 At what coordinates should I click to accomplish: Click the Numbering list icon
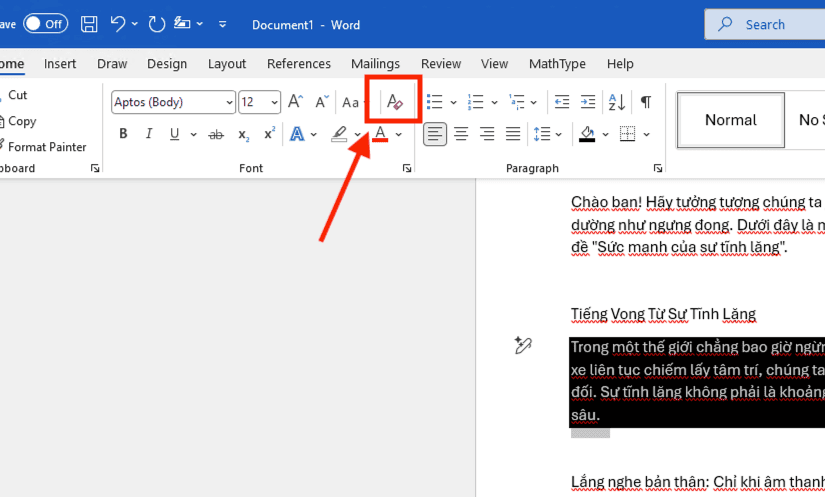476,102
